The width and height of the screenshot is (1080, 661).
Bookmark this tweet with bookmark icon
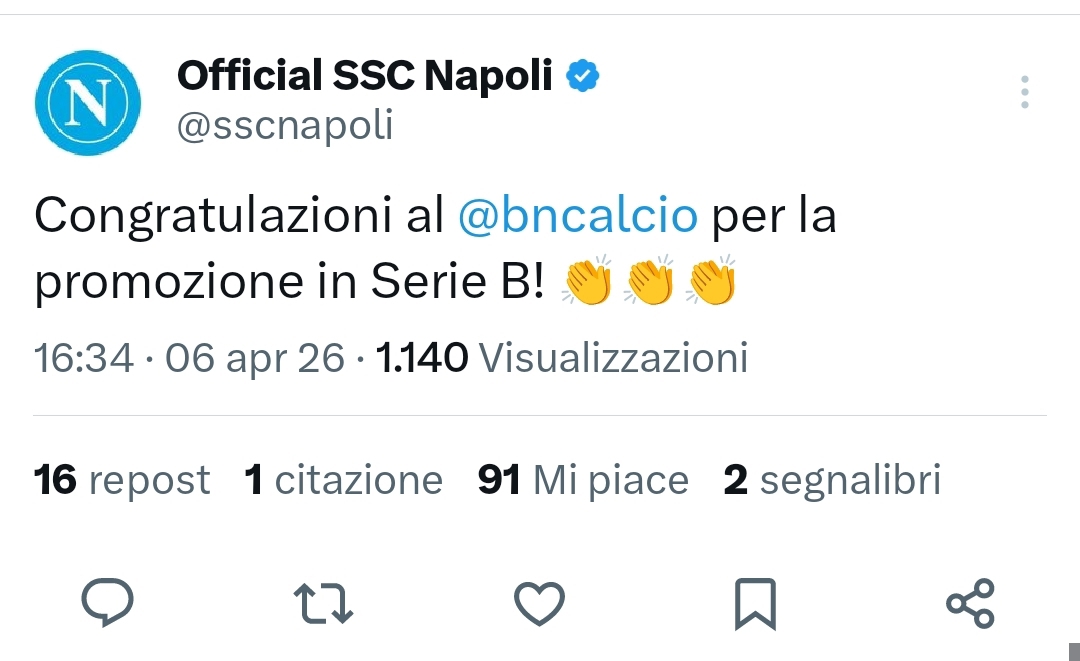tap(754, 604)
